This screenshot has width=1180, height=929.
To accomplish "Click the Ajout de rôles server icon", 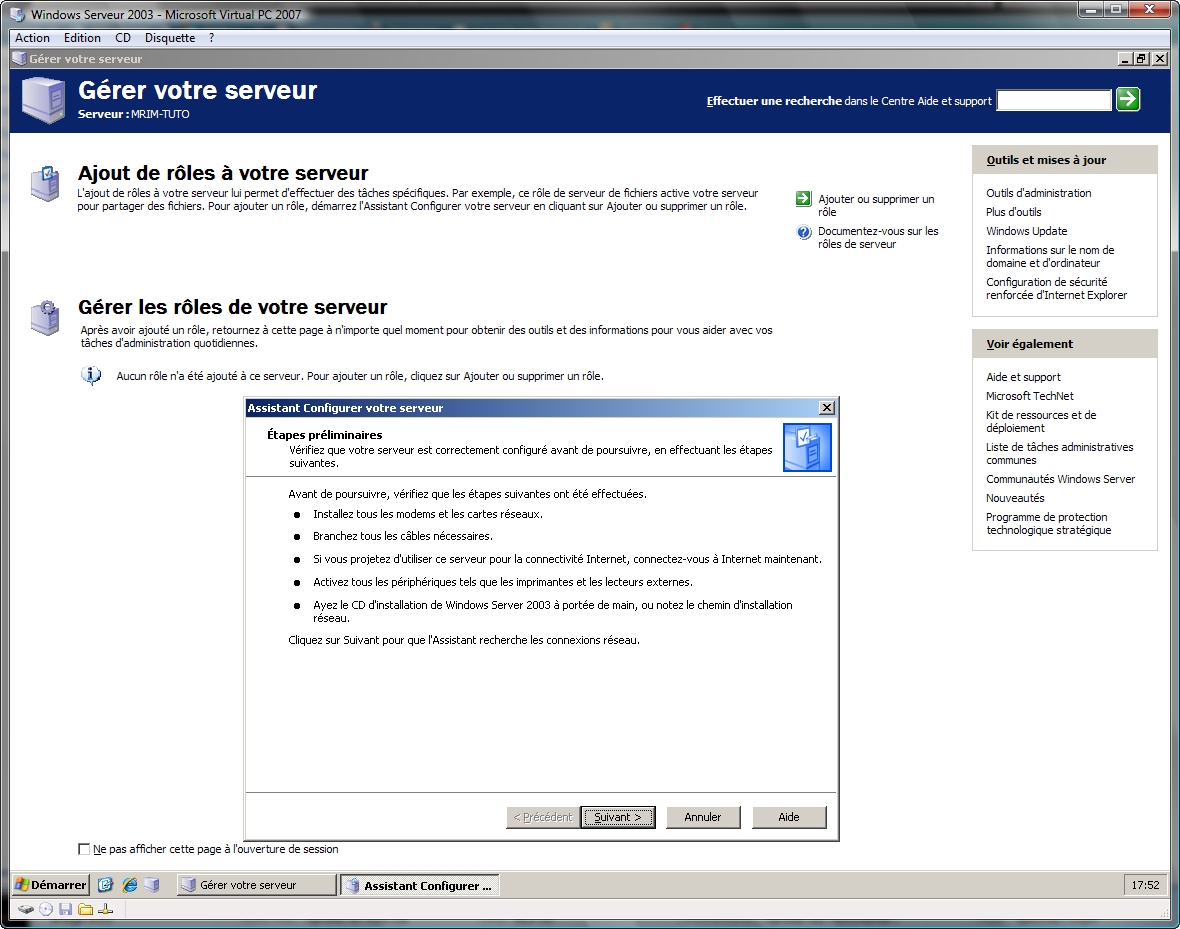I will coord(44,184).
